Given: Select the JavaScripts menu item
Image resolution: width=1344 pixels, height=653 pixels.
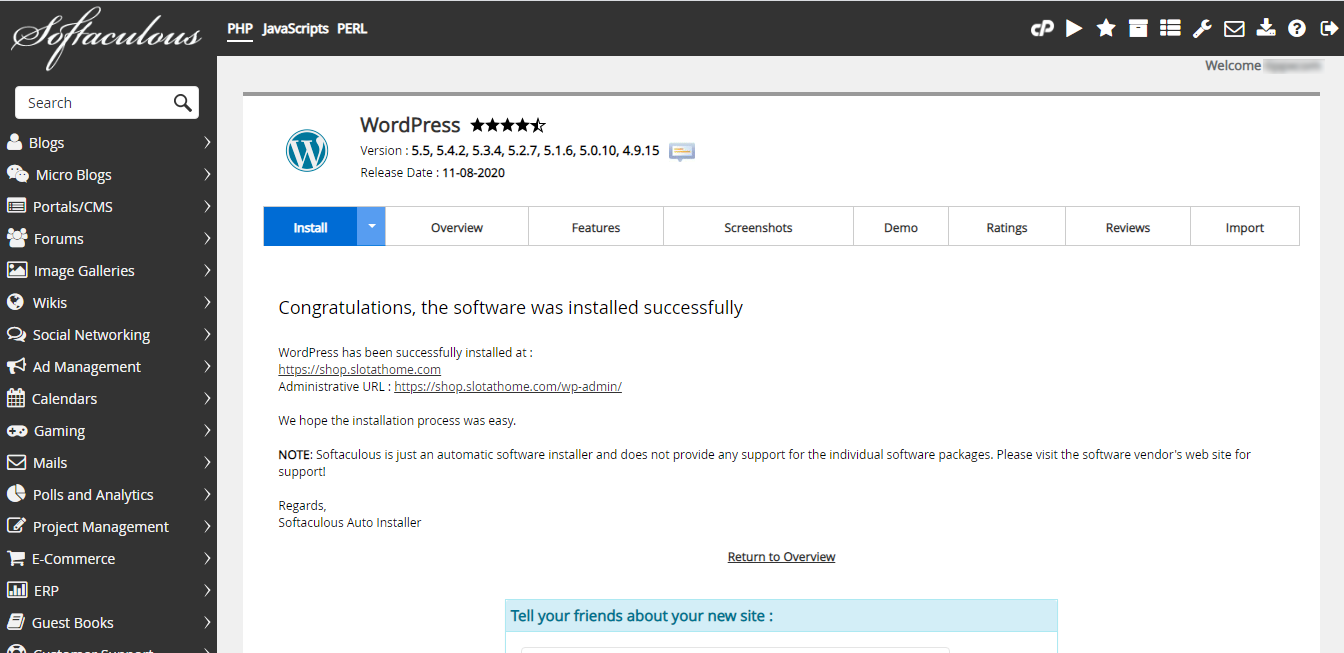Looking at the screenshot, I should [295, 29].
